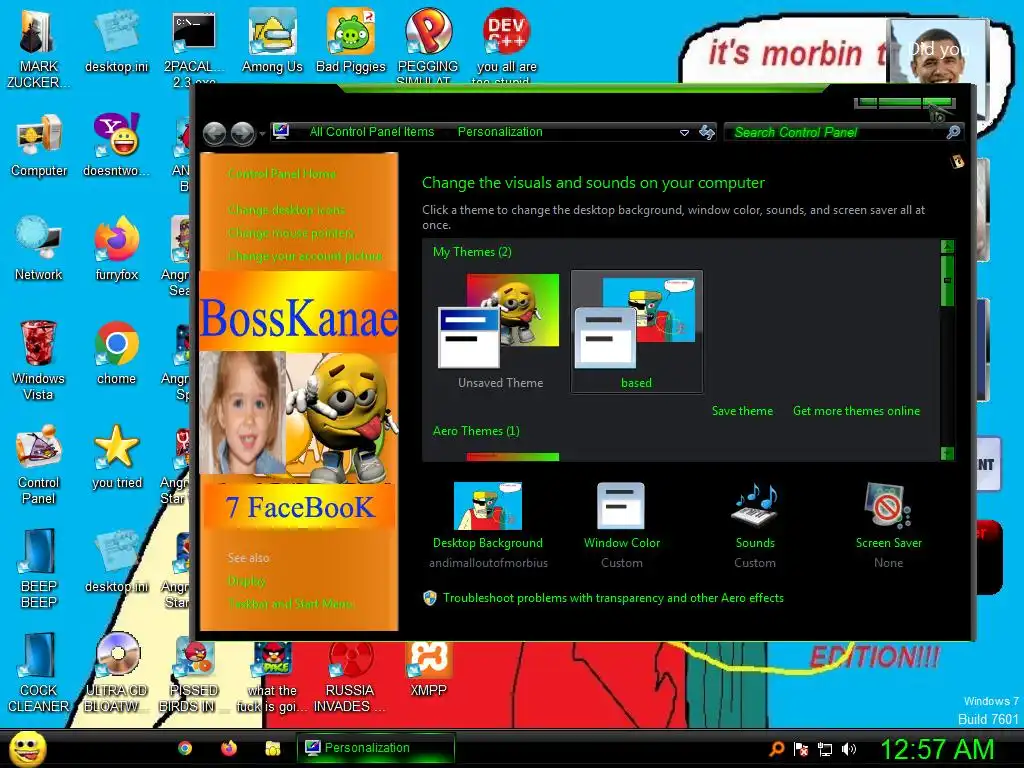
Task: Open chome desktop shortcut
Action: pyautogui.click(x=116, y=353)
